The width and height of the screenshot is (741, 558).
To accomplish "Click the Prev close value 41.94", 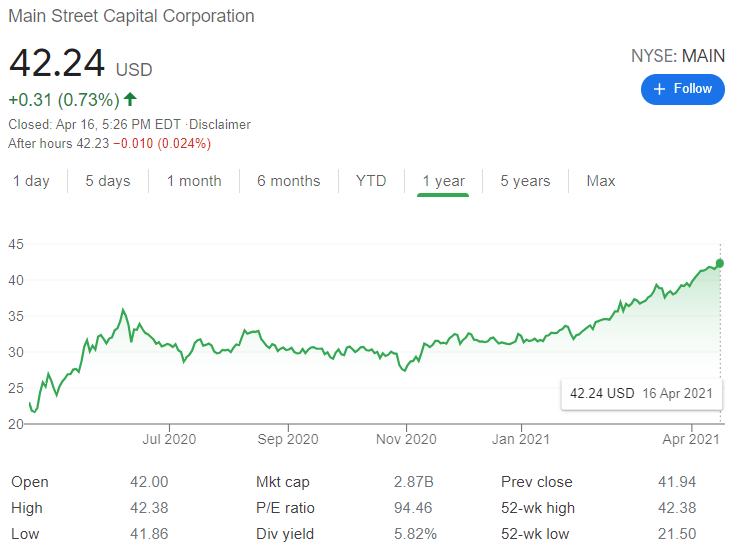I will (x=677, y=482).
